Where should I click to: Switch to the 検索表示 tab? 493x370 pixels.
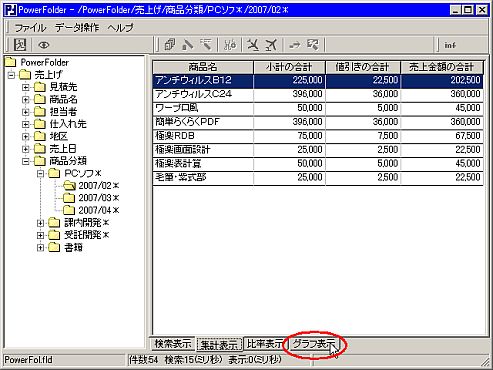[x=173, y=344]
